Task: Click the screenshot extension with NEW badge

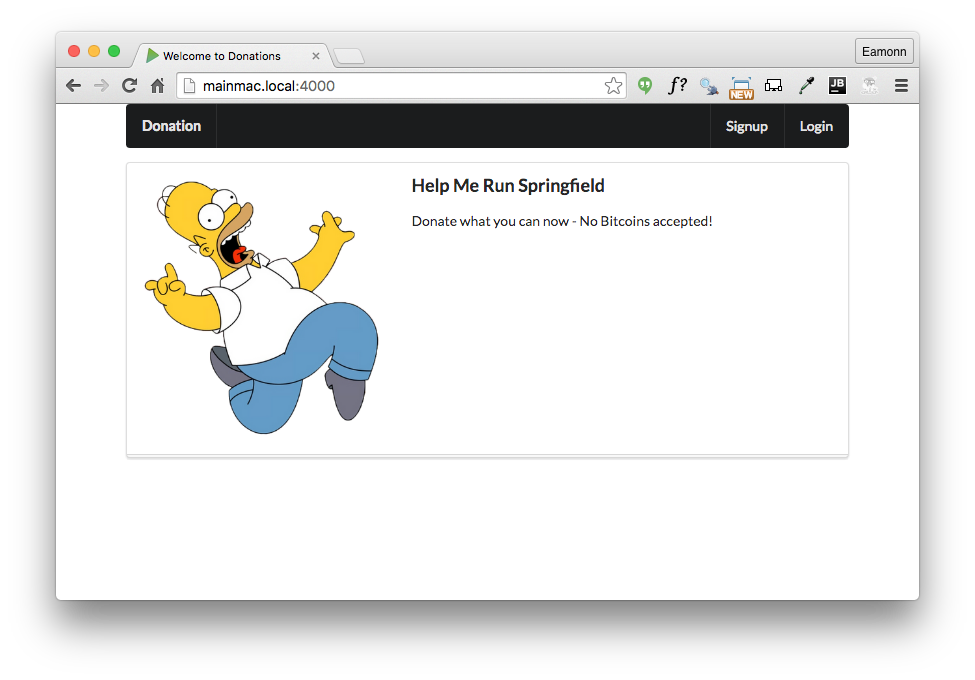Action: coord(741,87)
